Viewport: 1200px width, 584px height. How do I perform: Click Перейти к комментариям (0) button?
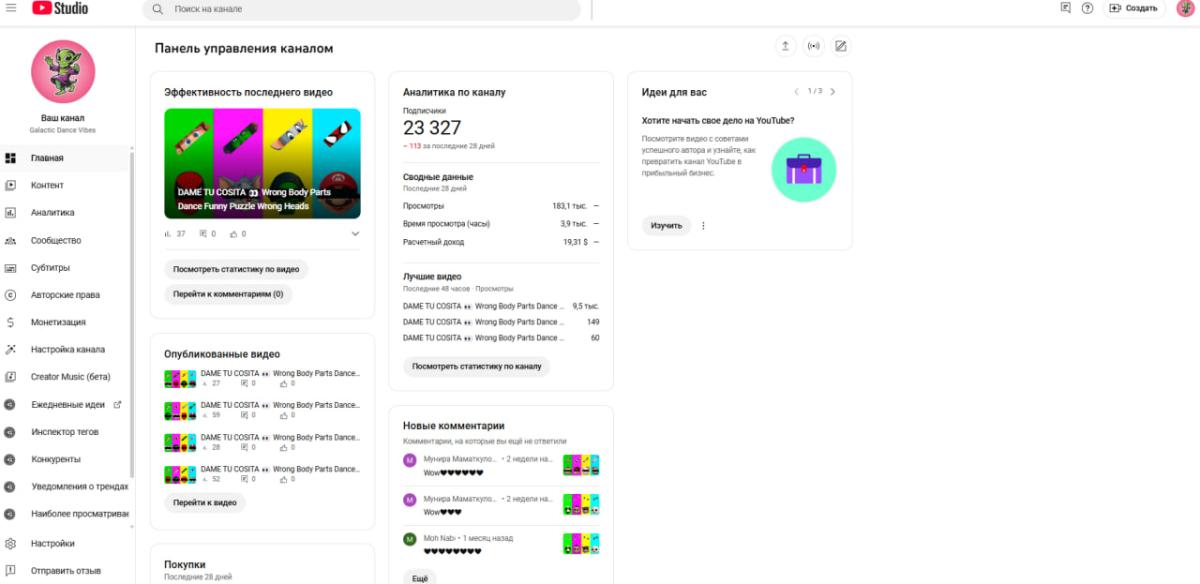coord(228,294)
